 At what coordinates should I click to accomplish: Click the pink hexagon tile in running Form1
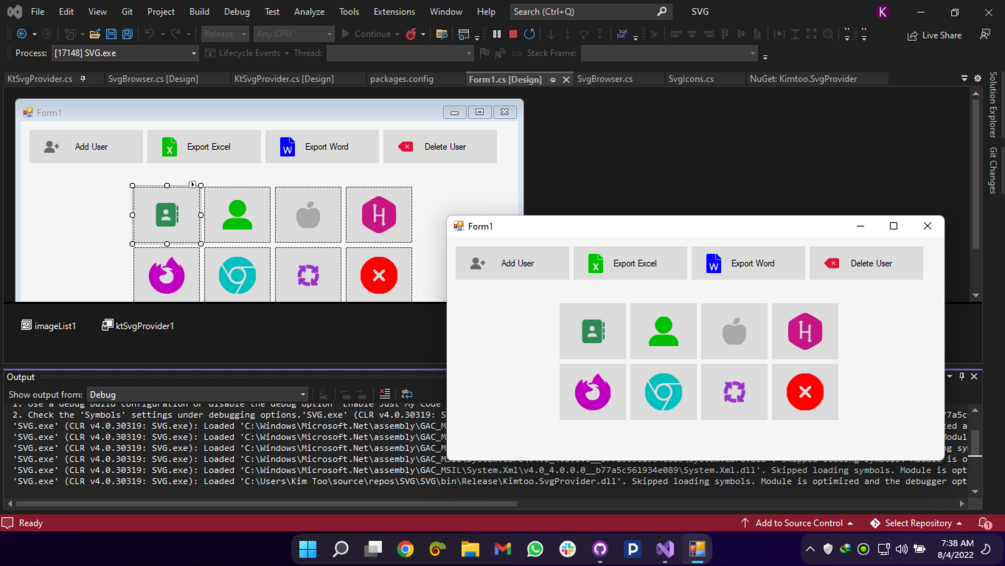[805, 331]
